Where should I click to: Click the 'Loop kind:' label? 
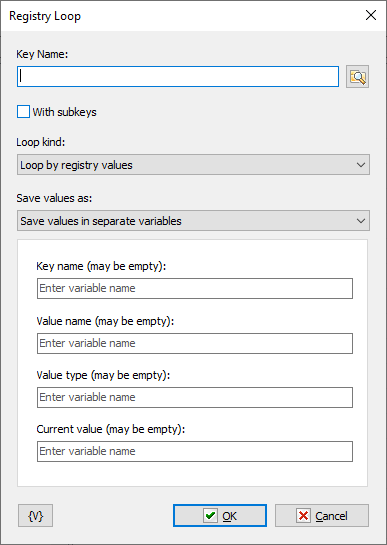[41, 142]
